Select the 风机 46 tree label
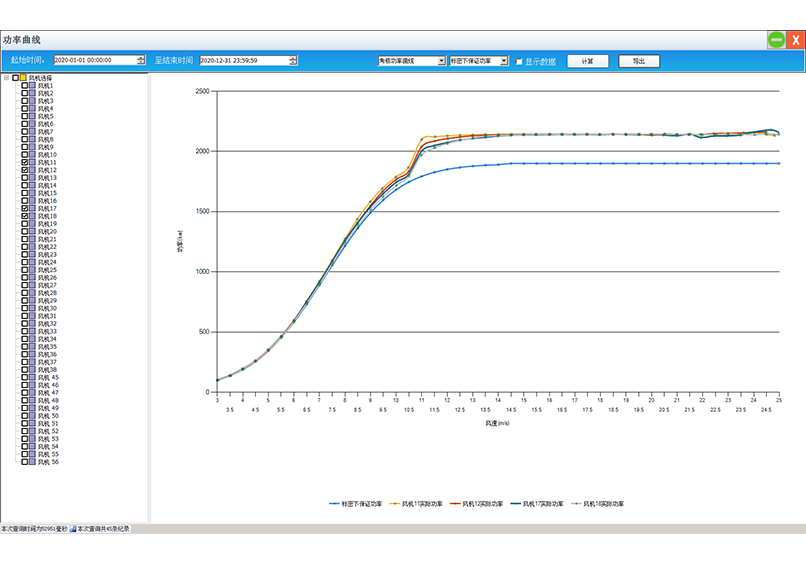Viewport: 806px width, 564px height. 48,385
